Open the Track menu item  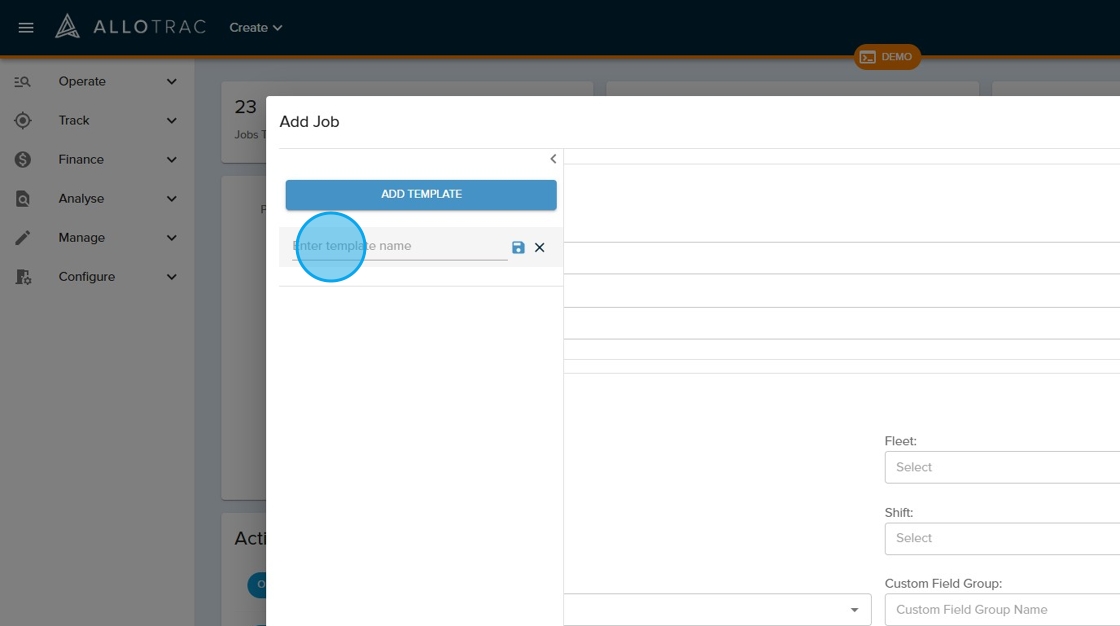pos(74,121)
